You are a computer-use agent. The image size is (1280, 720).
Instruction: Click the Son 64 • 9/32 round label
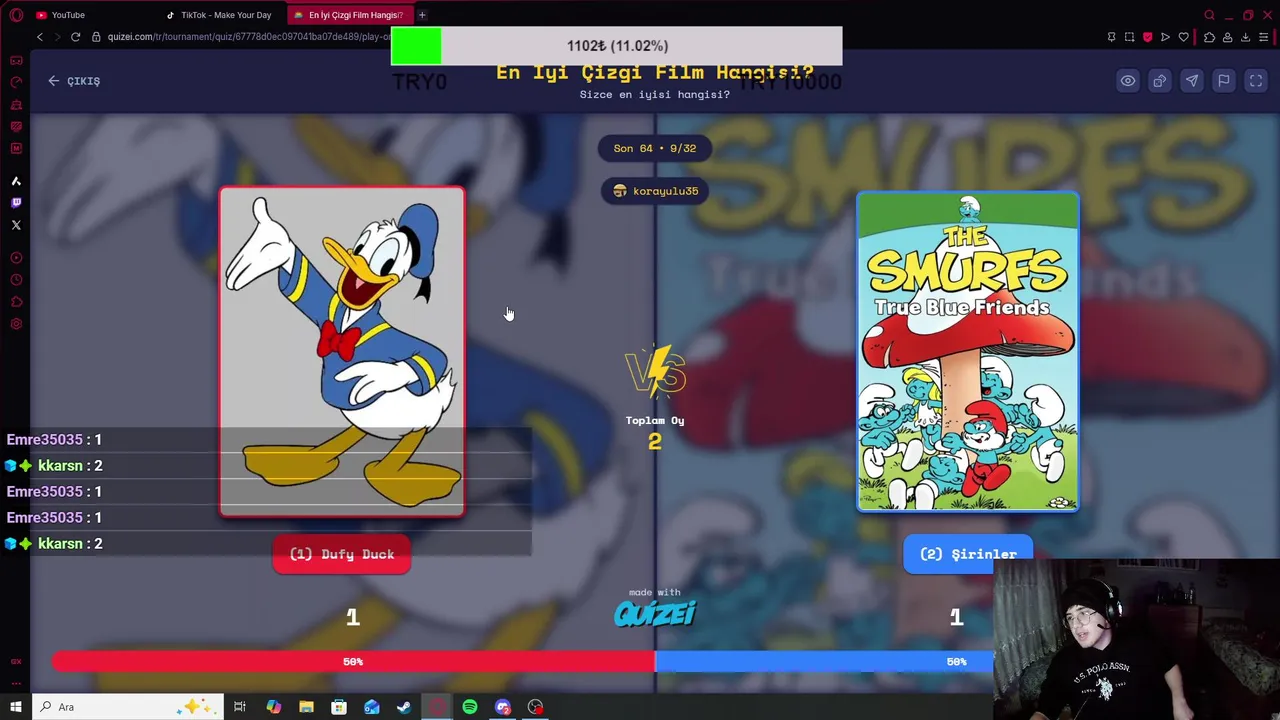pyautogui.click(x=655, y=148)
